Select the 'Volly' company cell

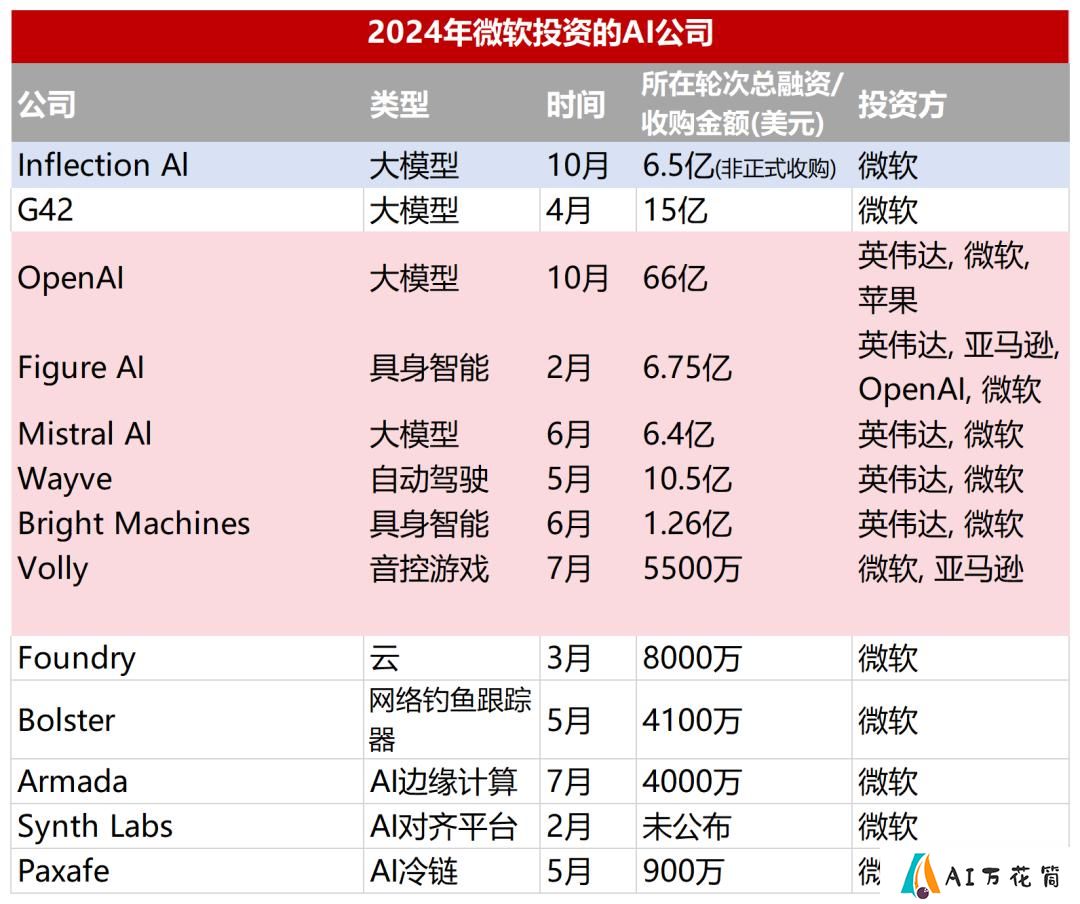[53, 569]
